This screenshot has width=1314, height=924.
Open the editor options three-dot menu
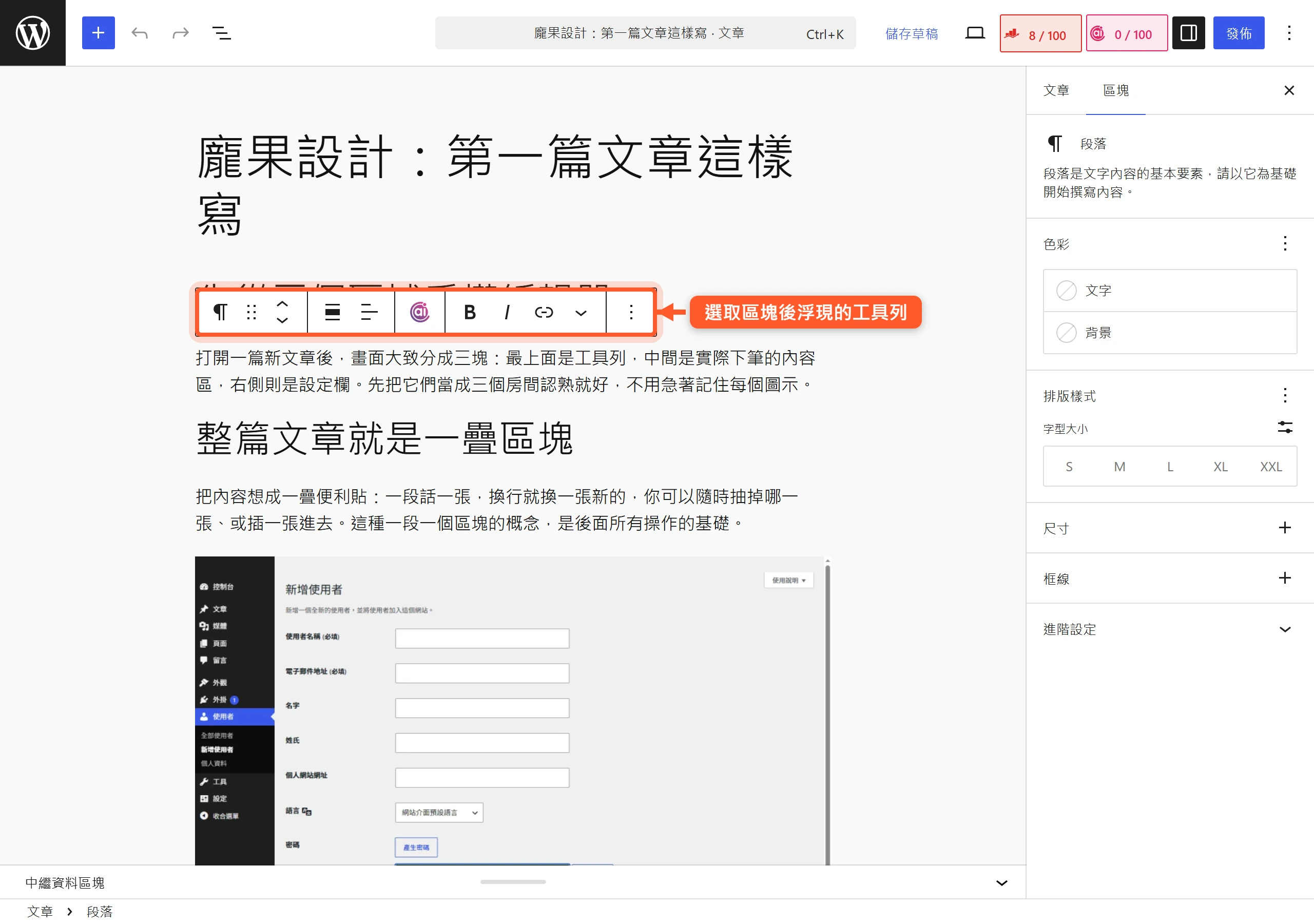(1289, 33)
